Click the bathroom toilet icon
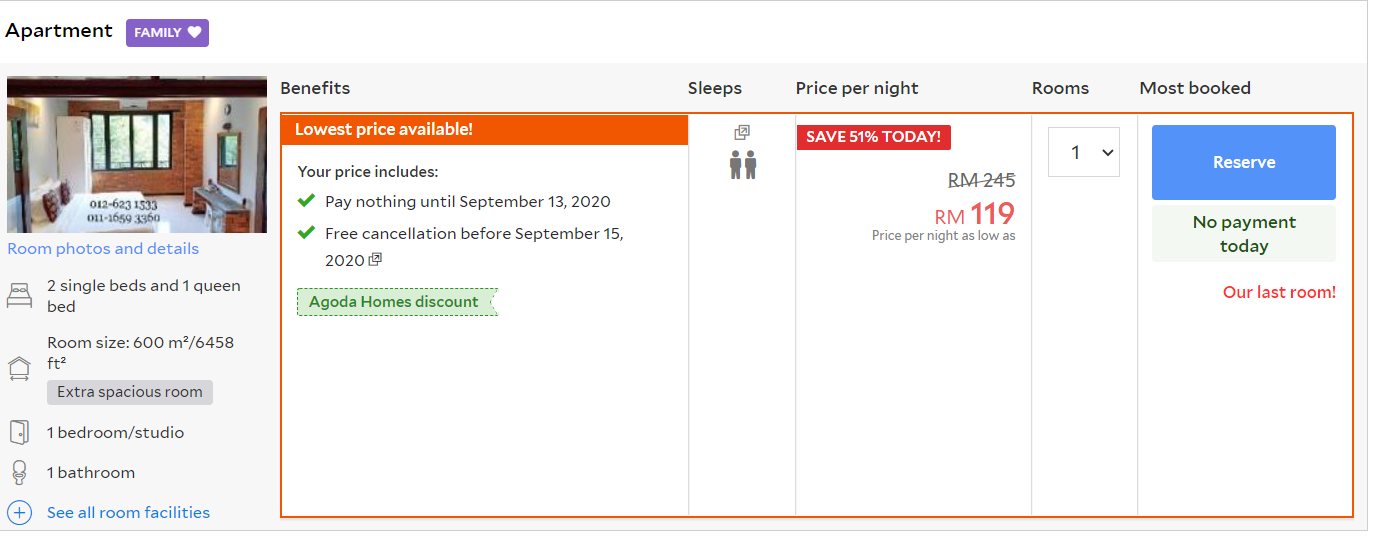 (x=19, y=472)
